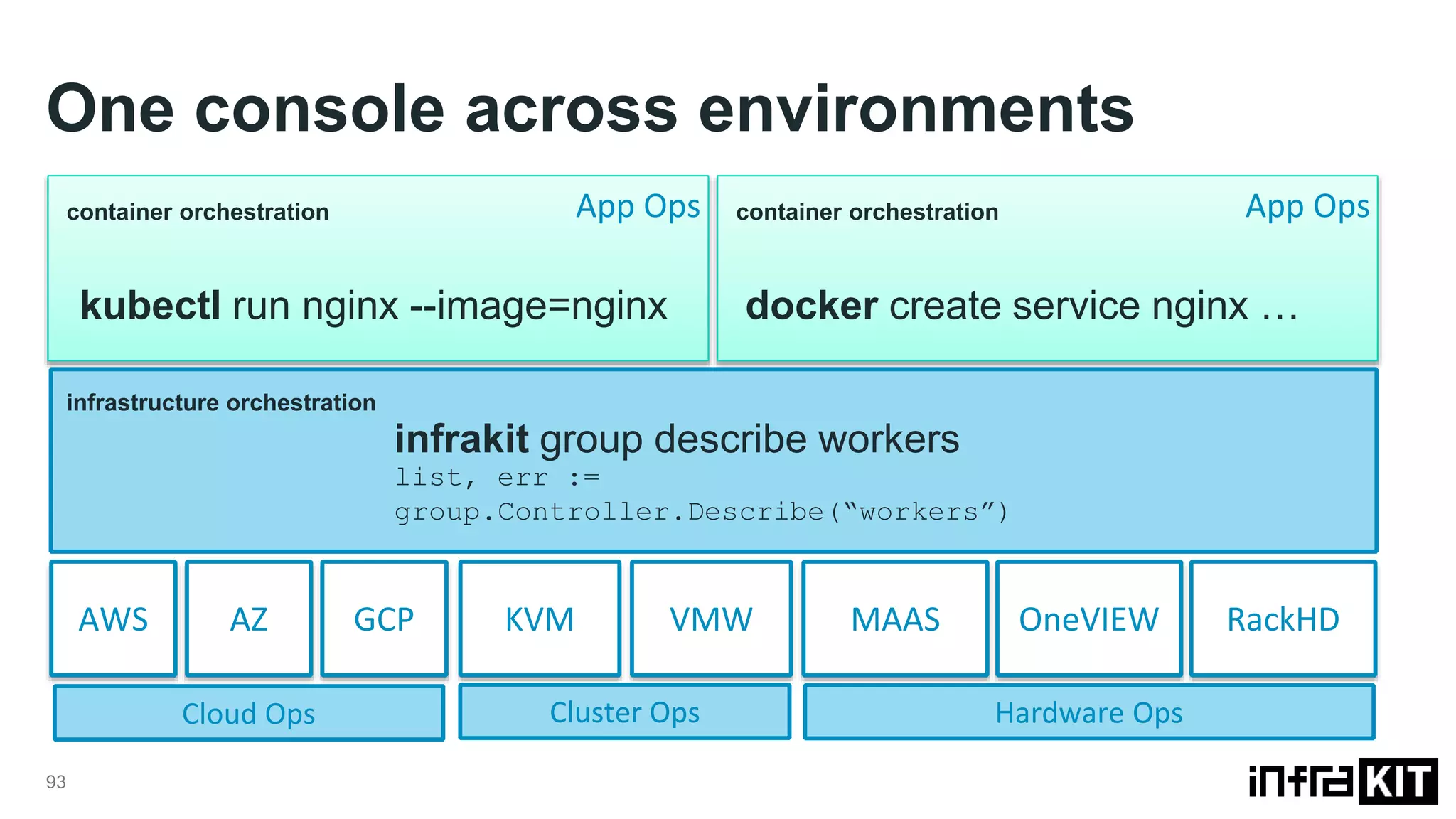Click the AWS box

pos(113,619)
